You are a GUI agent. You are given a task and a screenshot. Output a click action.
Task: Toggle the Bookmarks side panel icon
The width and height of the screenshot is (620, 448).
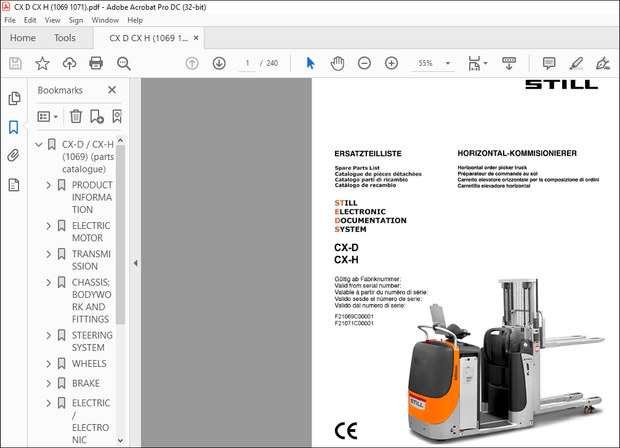coord(13,127)
